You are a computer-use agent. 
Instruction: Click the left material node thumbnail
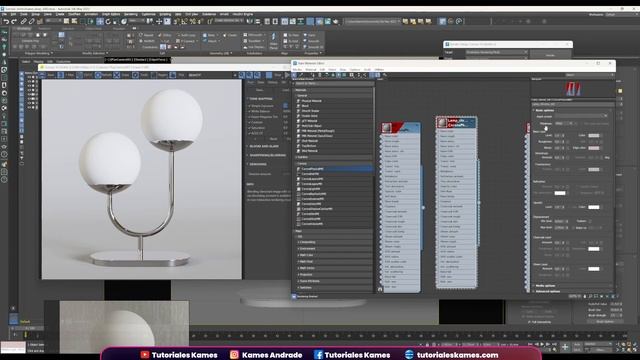pos(387,128)
